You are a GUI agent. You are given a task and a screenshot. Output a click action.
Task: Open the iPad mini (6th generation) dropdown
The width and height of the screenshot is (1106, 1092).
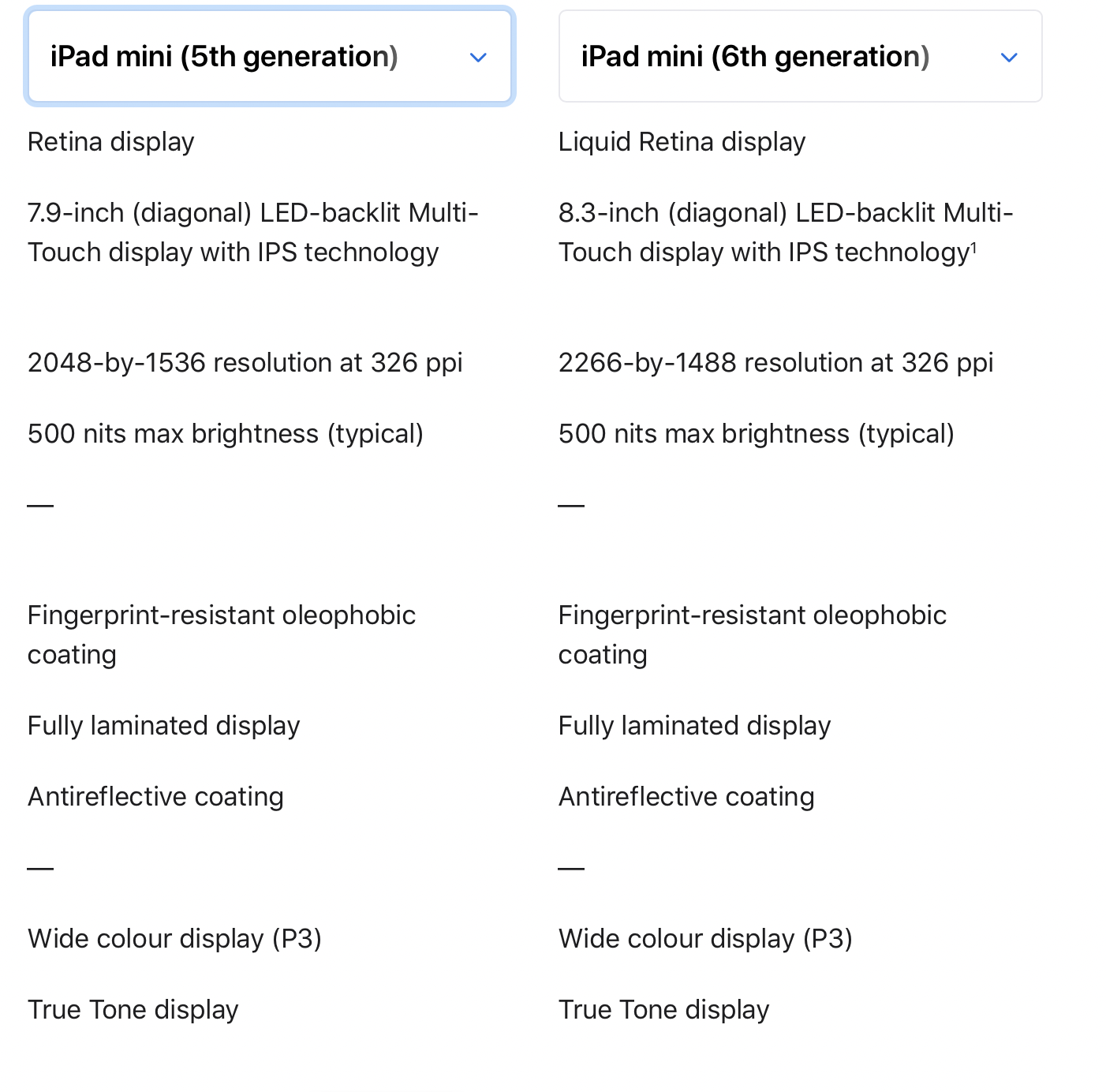click(800, 56)
